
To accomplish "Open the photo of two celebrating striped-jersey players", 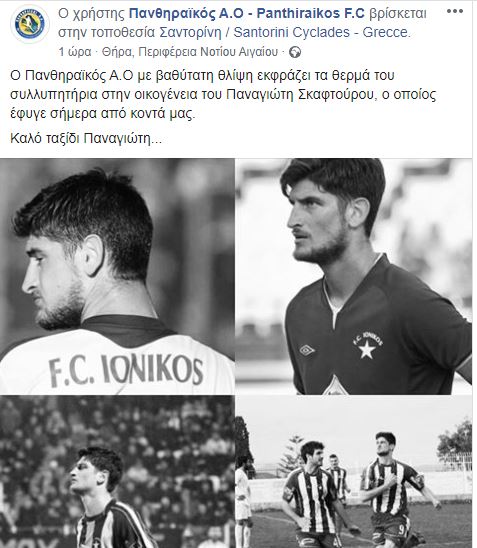I will tap(354, 472).
